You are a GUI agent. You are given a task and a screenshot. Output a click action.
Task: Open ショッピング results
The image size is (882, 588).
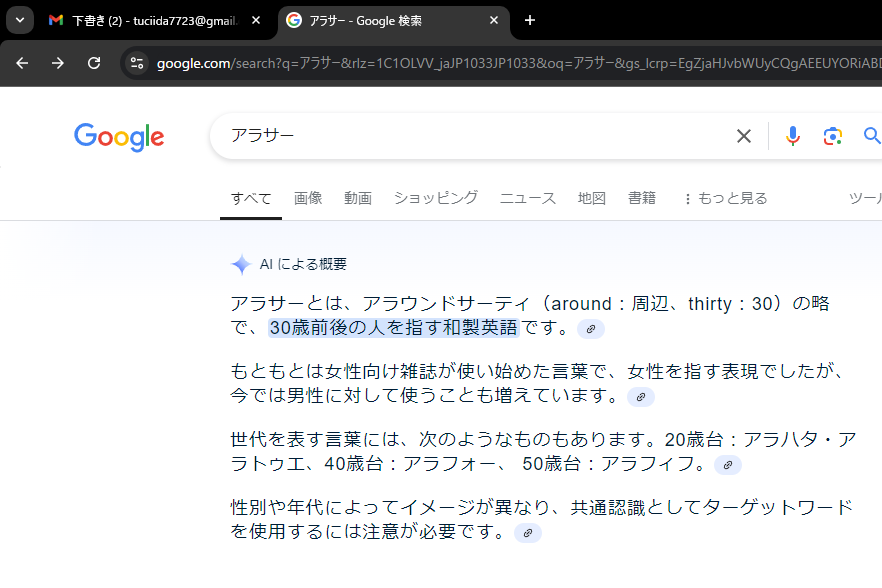(436, 199)
